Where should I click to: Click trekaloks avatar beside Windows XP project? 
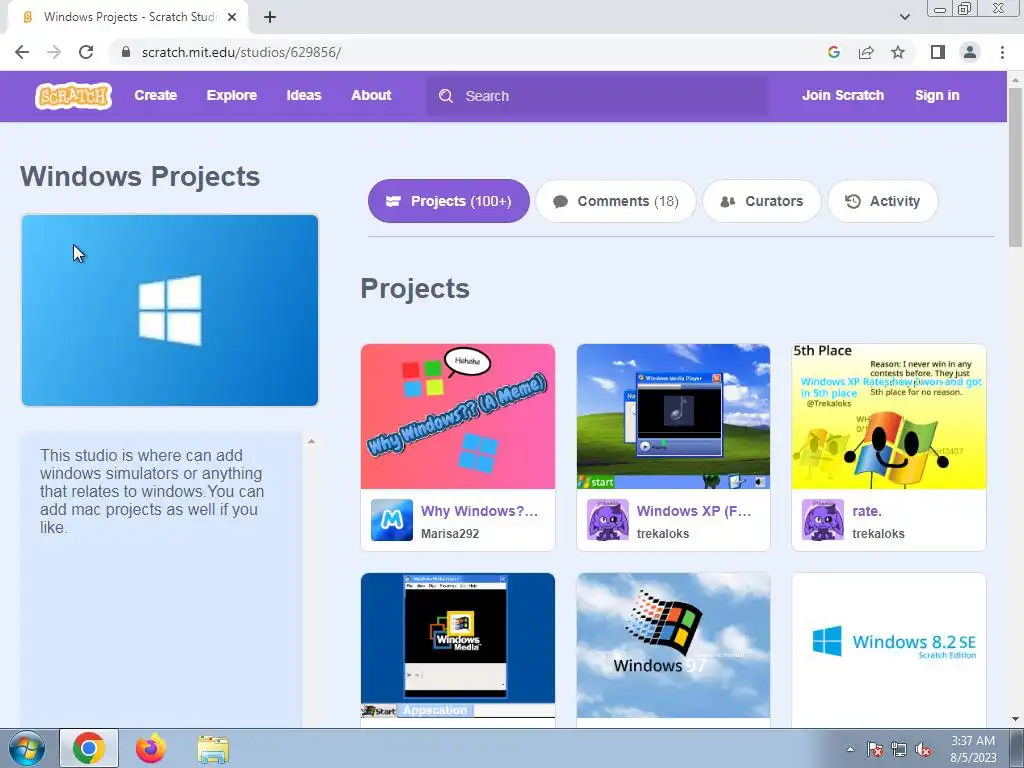(x=607, y=520)
